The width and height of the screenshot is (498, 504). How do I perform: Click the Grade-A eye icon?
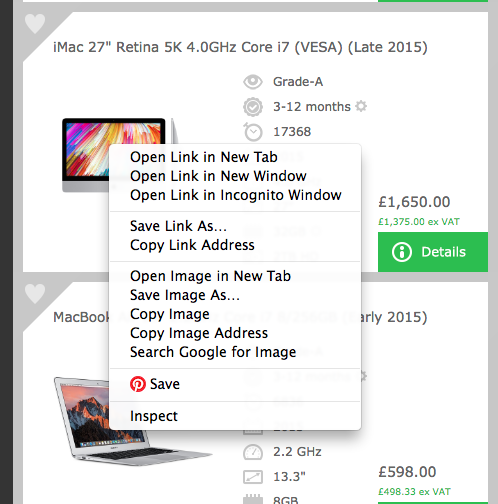click(x=253, y=82)
